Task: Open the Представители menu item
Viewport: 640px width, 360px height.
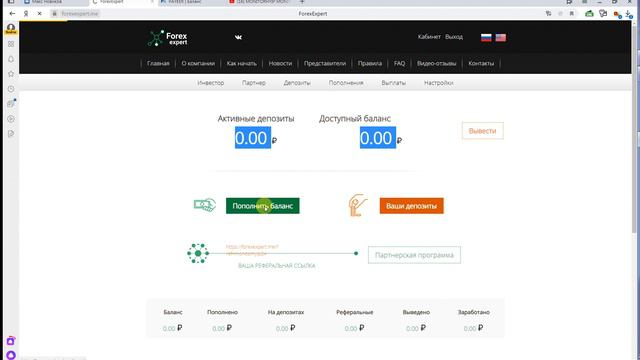Action: coord(325,63)
